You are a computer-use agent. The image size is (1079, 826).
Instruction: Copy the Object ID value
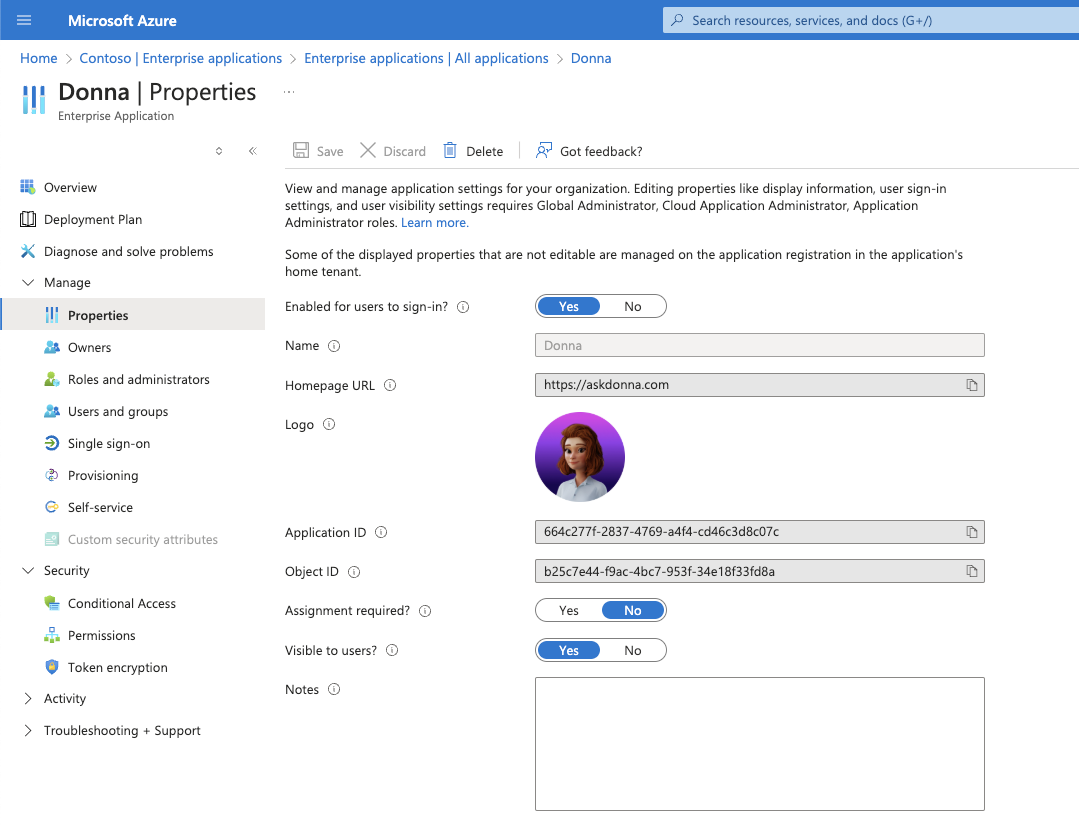click(971, 572)
